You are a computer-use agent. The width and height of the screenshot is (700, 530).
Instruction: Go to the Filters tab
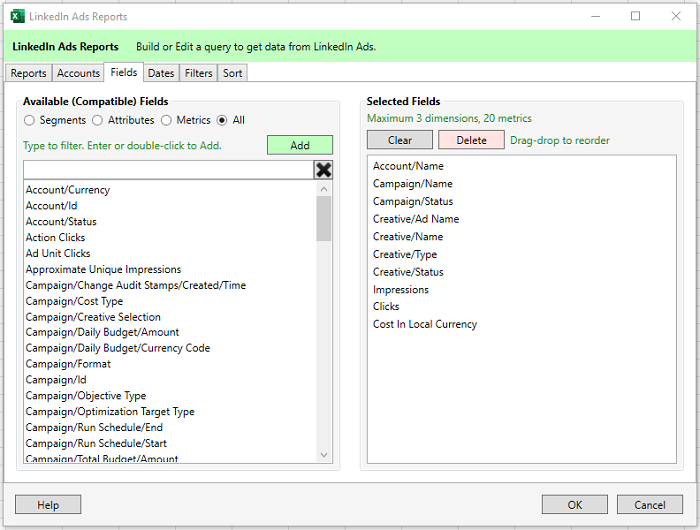198,73
